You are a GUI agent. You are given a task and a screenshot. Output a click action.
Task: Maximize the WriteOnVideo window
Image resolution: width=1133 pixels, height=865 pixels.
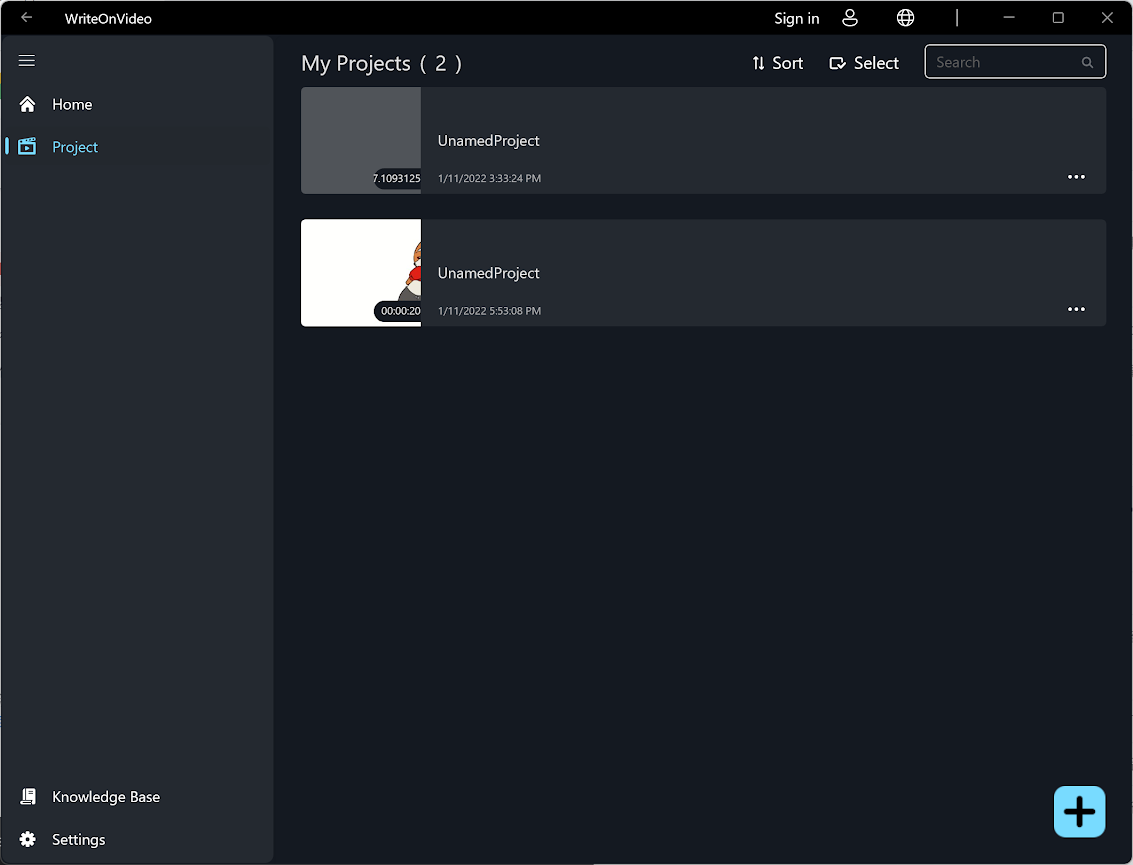point(1058,17)
